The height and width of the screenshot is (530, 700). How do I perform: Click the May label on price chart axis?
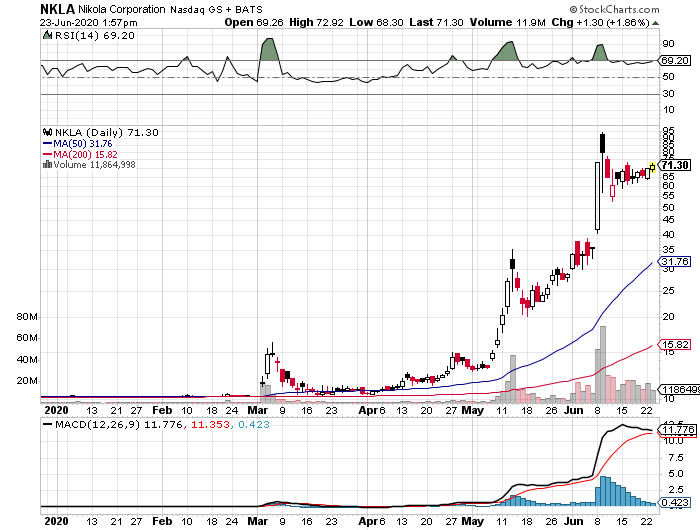[x=472, y=410]
